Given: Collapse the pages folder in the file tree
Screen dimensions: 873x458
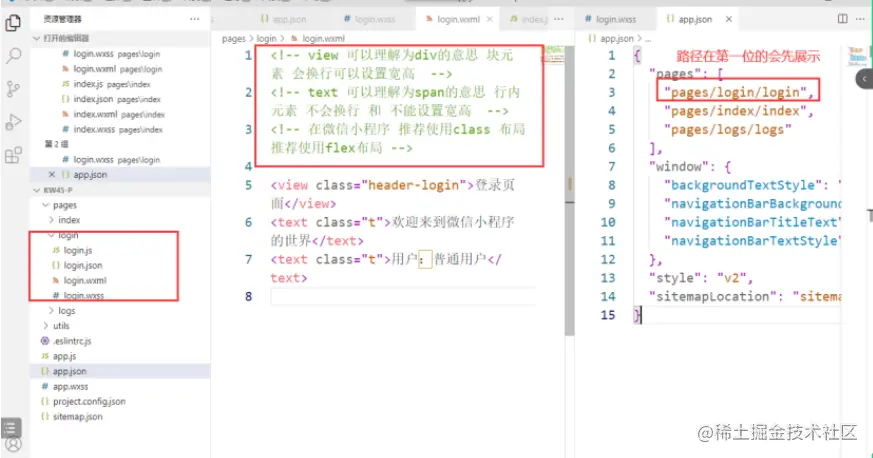Looking at the screenshot, I should click(x=46, y=205).
